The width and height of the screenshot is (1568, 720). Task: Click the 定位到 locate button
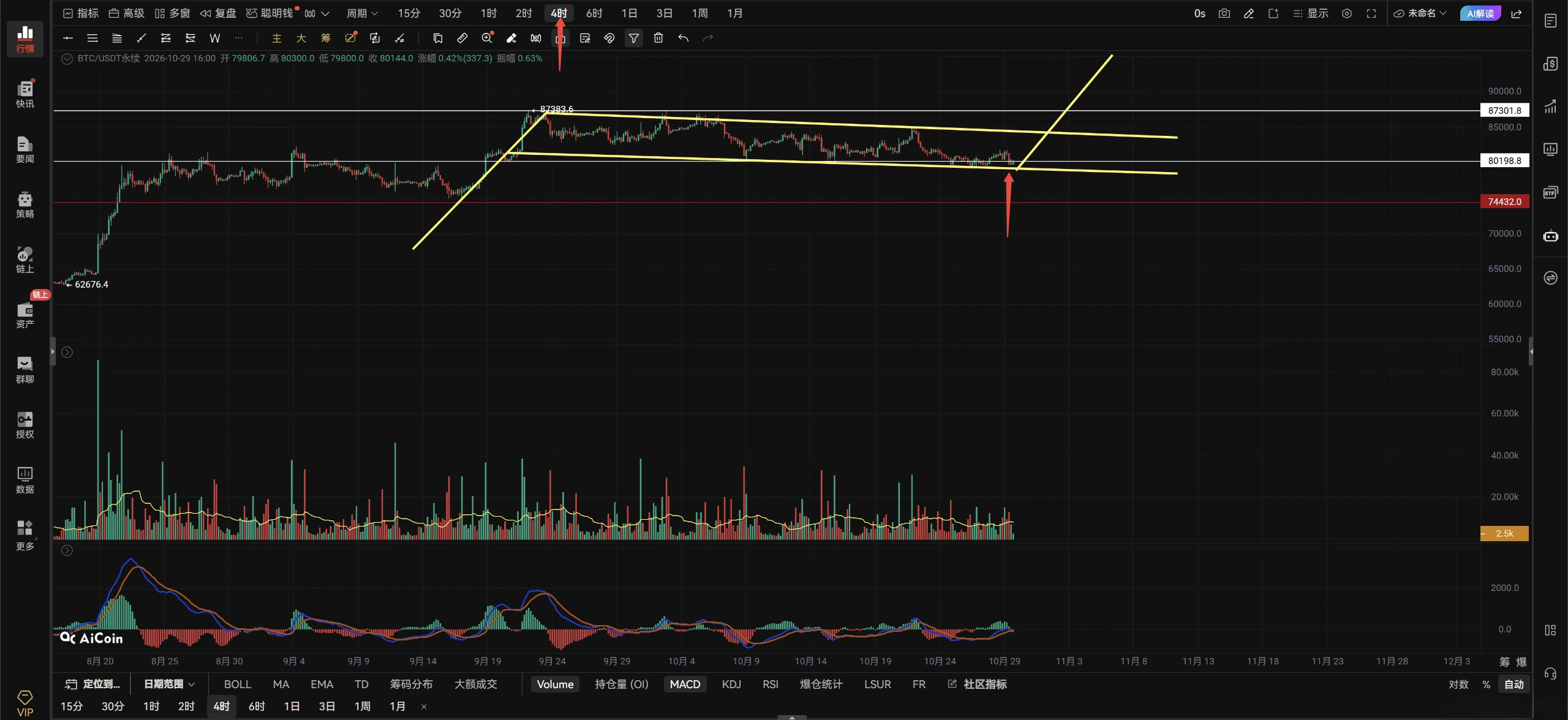(93, 684)
